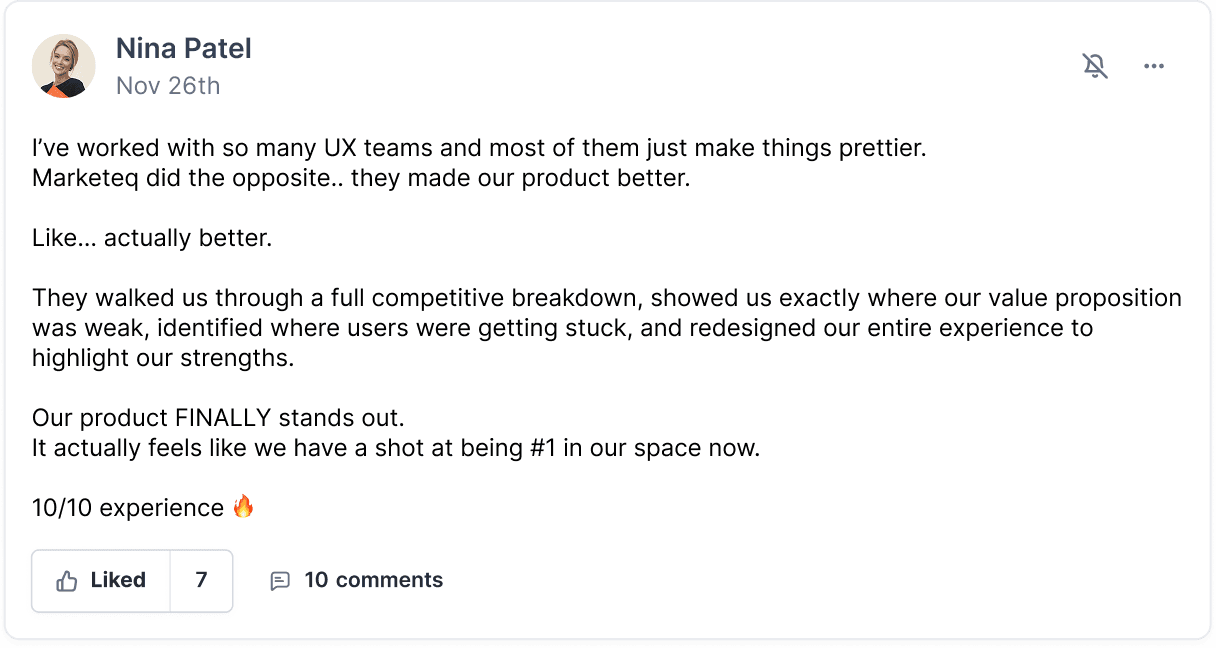
Task: Click the "Our product FINALLY stands out" line
Action: (x=218, y=417)
